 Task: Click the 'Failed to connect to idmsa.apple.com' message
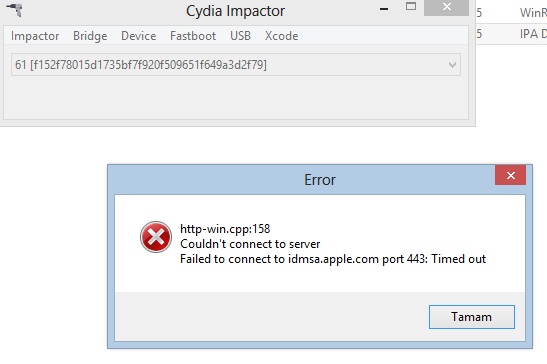pos(333,259)
